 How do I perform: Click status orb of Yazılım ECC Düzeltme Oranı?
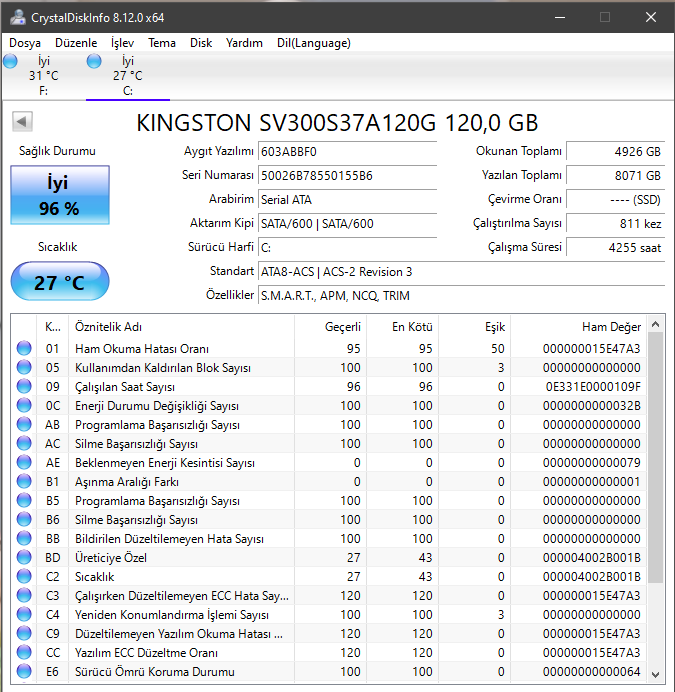click(x=24, y=652)
